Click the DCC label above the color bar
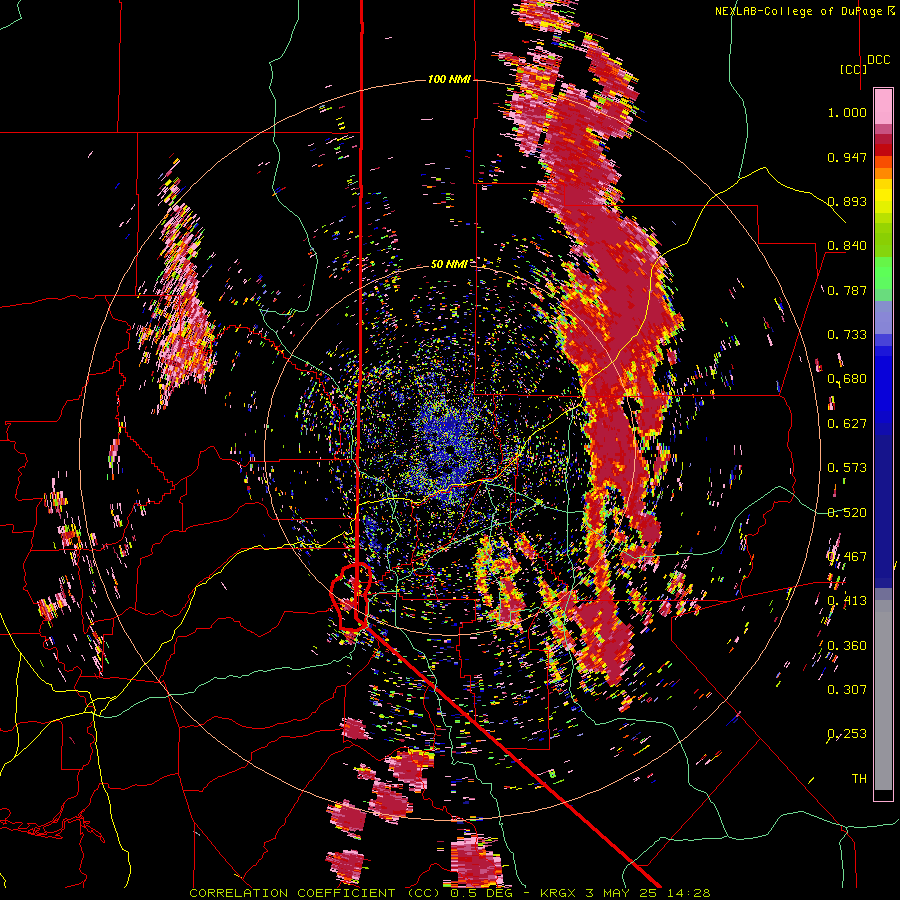Viewport: 900px width, 900px height. pos(879,59)
